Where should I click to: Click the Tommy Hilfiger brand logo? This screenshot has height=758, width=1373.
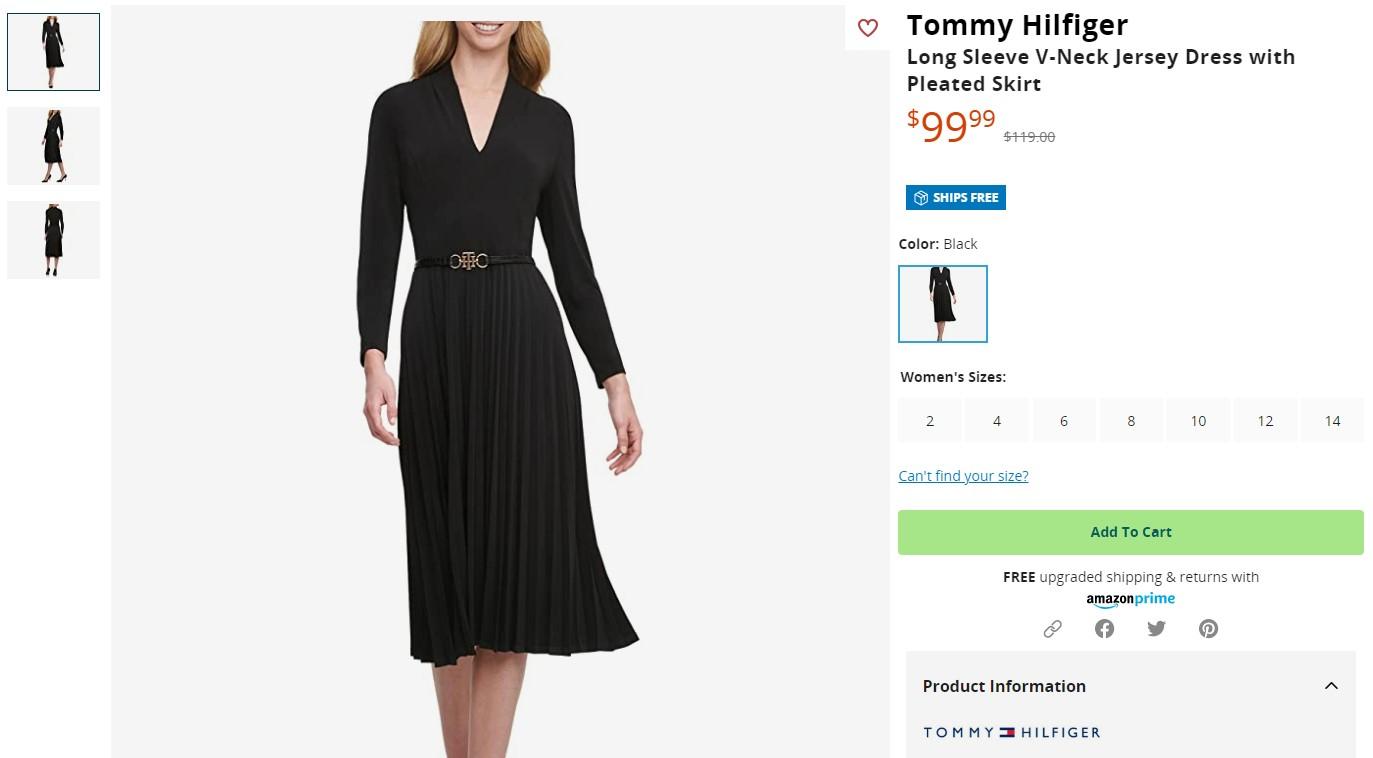(x=1011, y=732)
